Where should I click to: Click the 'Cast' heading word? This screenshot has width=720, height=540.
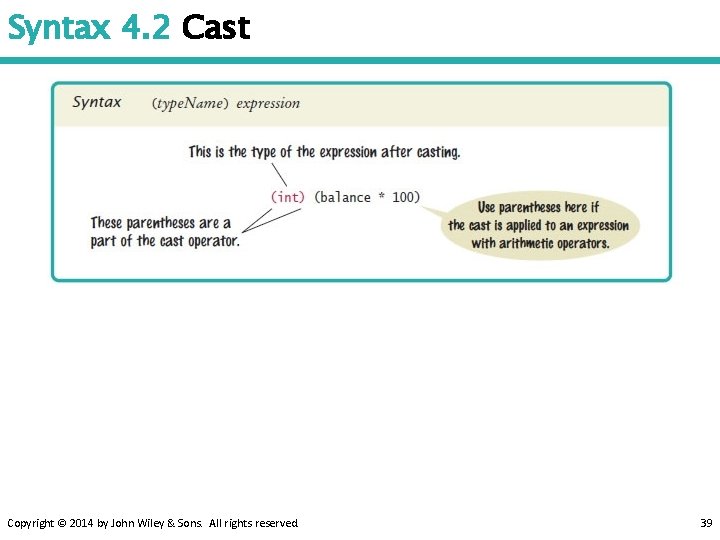point(216,28)
